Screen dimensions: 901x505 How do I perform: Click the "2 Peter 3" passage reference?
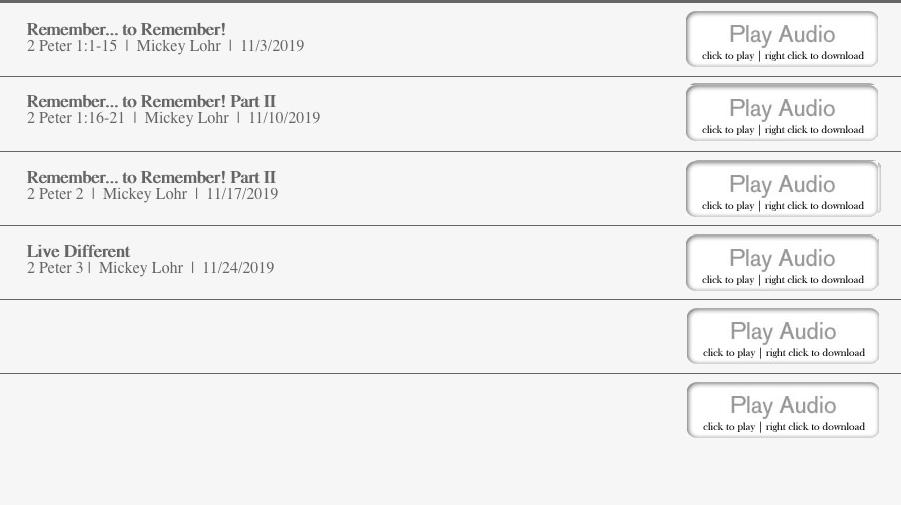coord(55,268)
